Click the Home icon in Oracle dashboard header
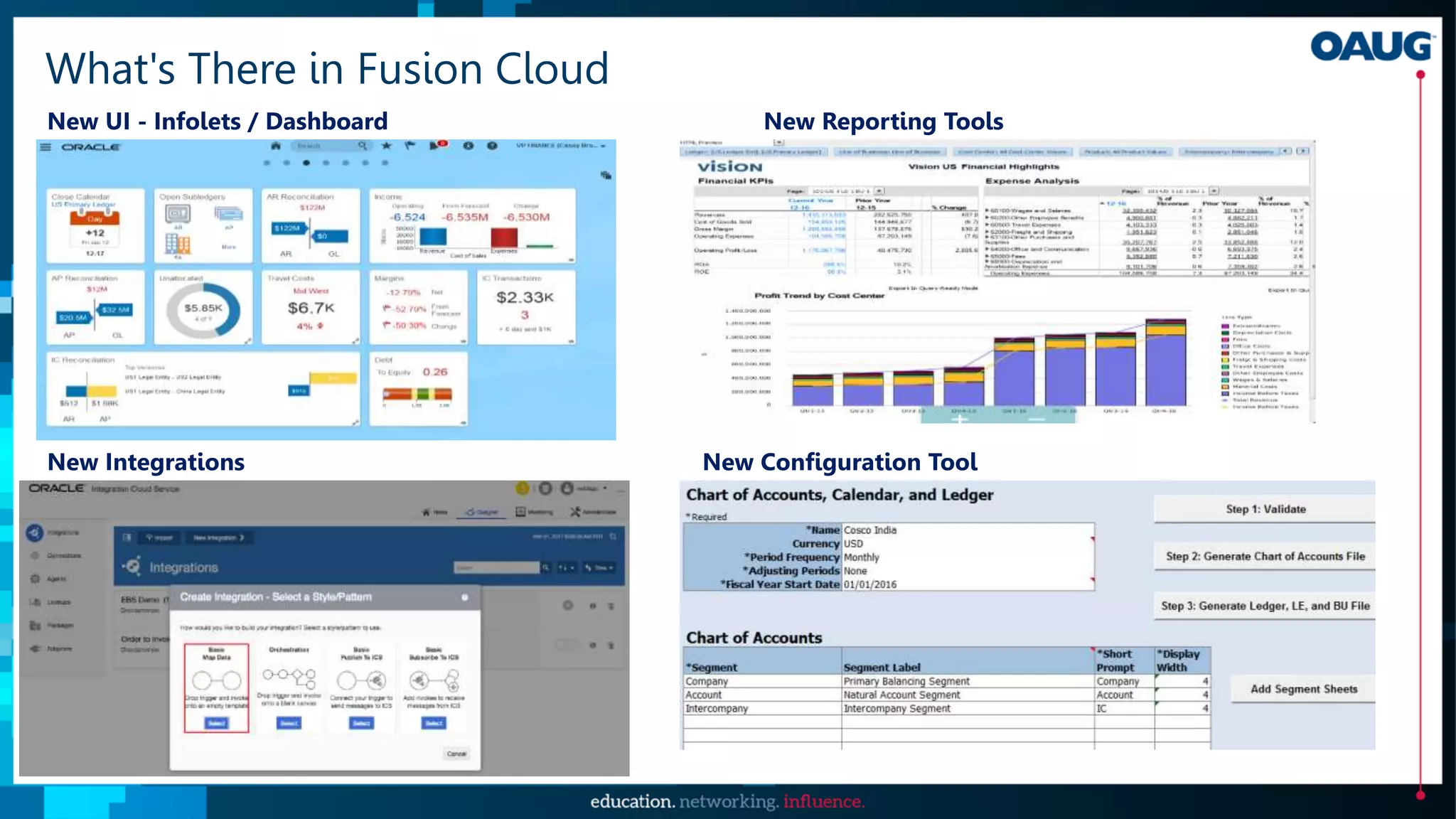 pyautogui.click(x=276, y=146)
